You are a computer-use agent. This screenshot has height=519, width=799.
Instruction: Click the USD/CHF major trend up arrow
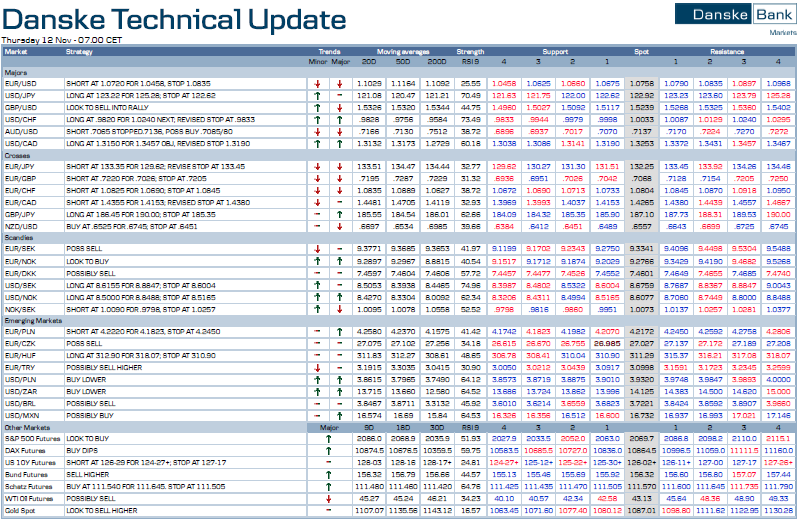pos(341,117)
